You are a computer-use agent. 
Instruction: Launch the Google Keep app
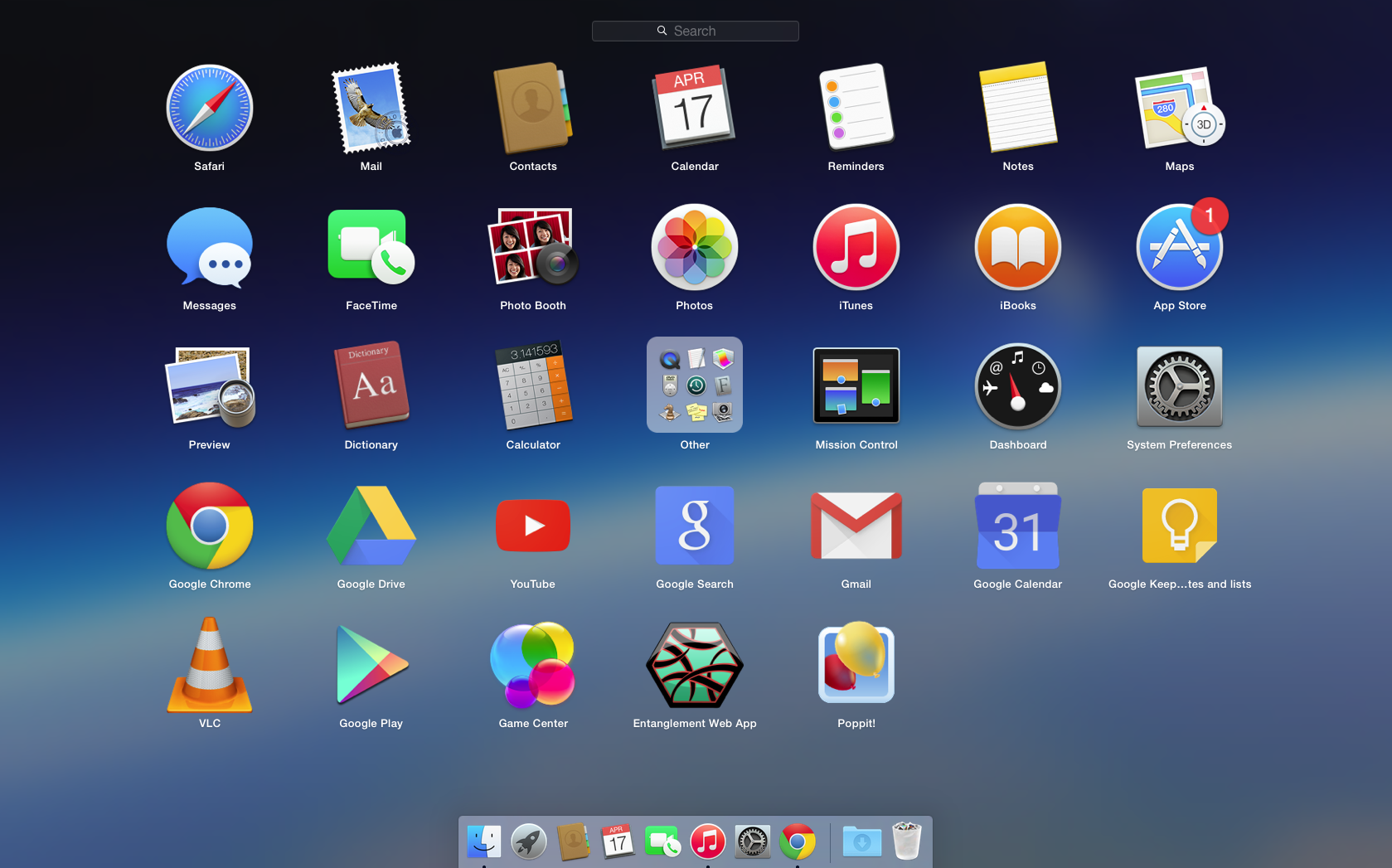click(x=1180, y=526)
